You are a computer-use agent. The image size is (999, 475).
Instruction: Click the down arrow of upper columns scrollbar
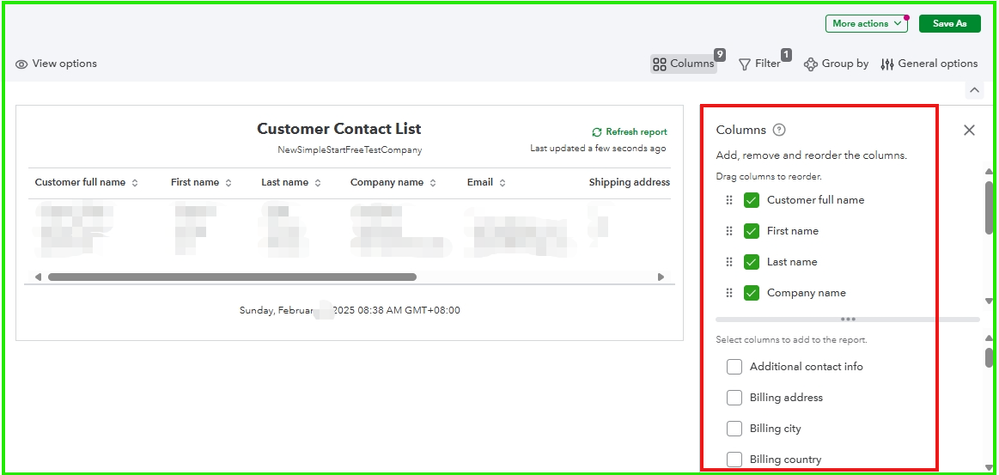(989, 301)
